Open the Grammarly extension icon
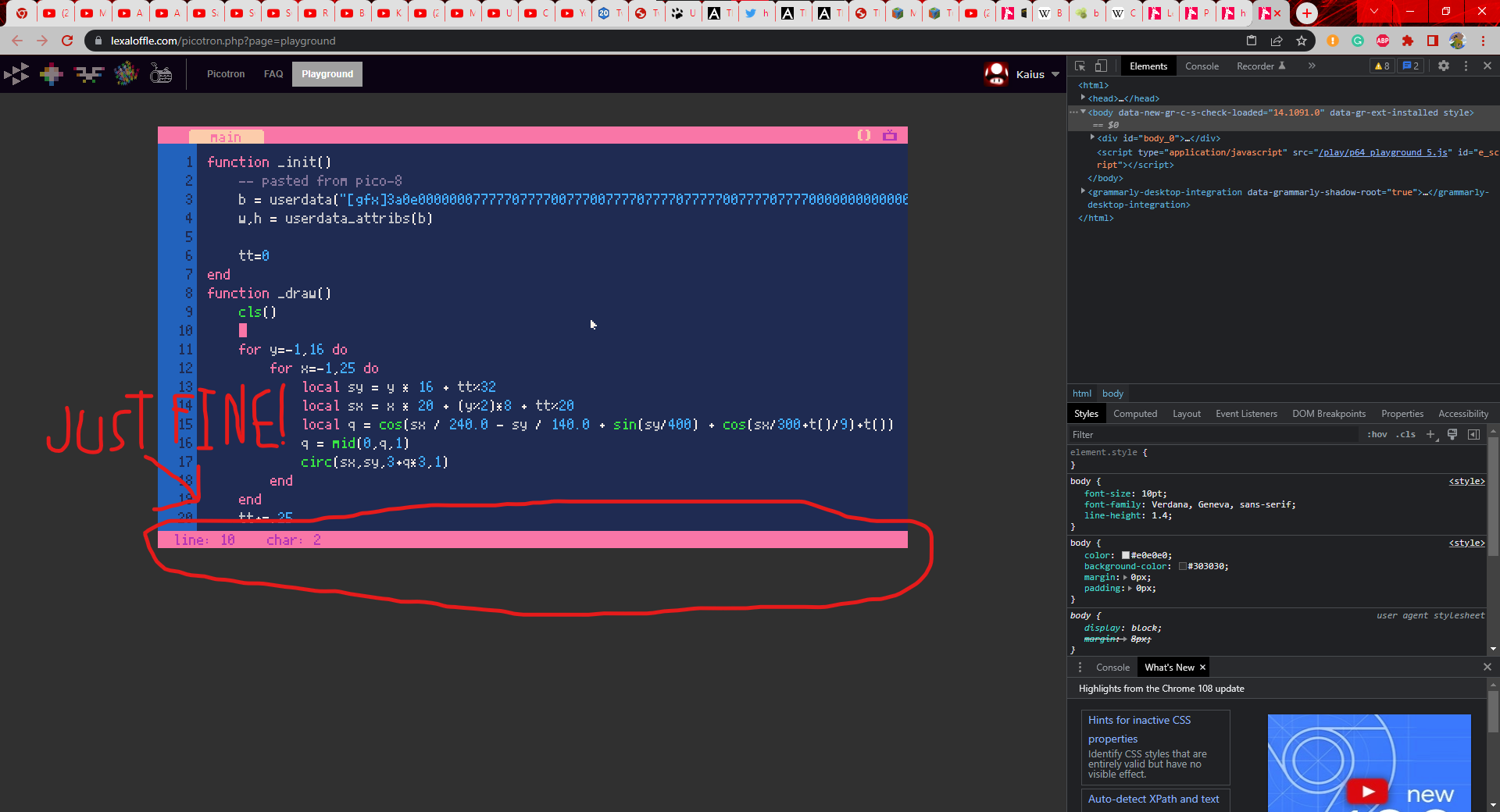 1358,41
